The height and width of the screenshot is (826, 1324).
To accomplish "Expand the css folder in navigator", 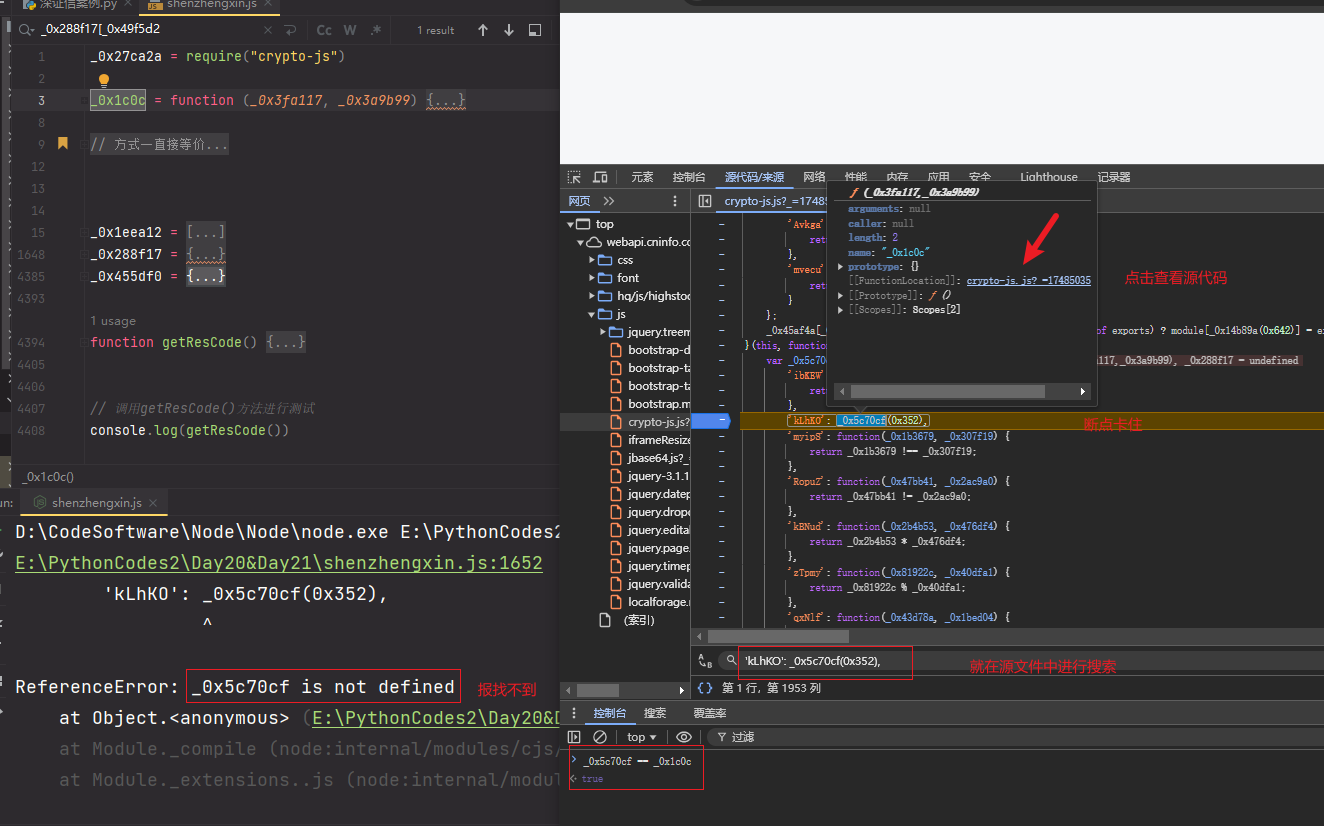I will click(x=591, y=260).
